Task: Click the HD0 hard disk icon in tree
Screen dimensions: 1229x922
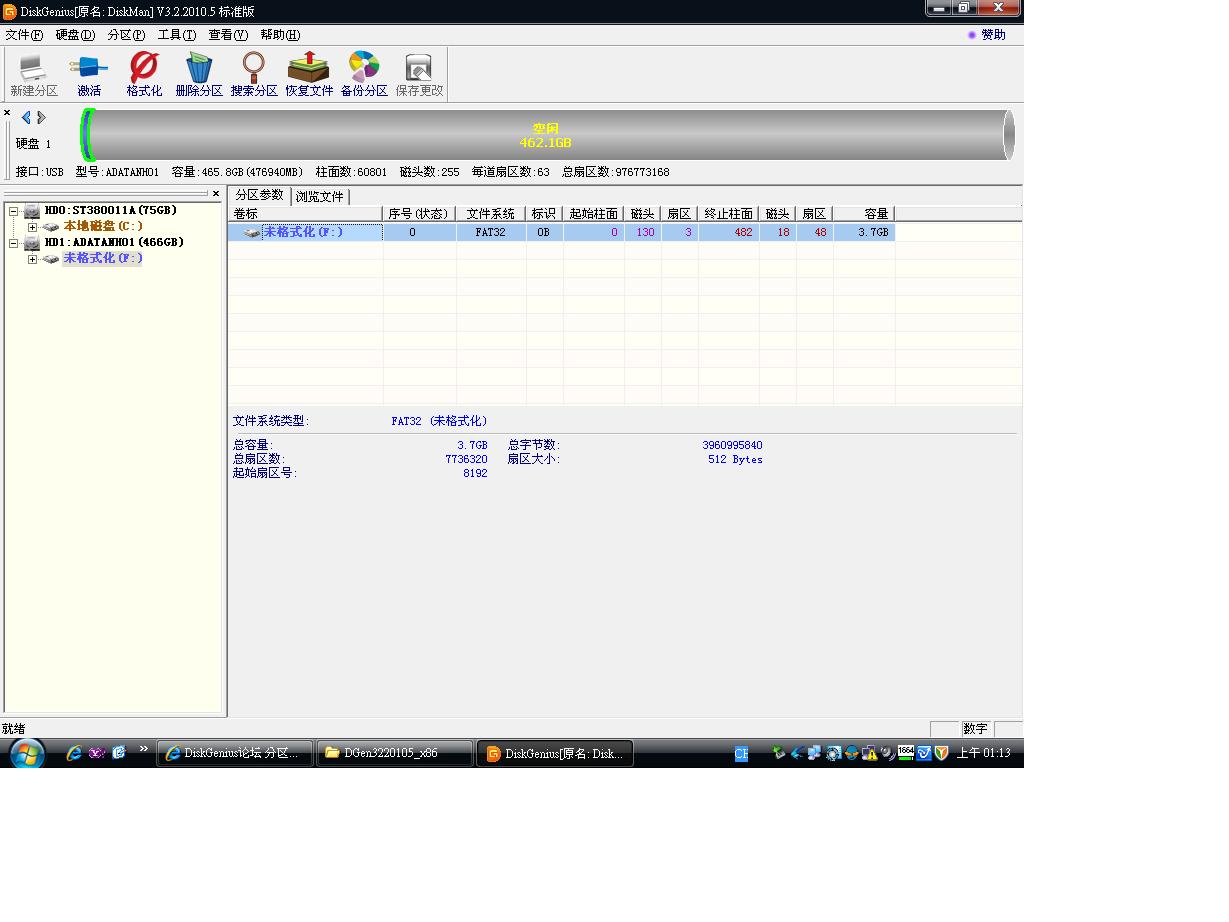Action: tap(32, 211)
